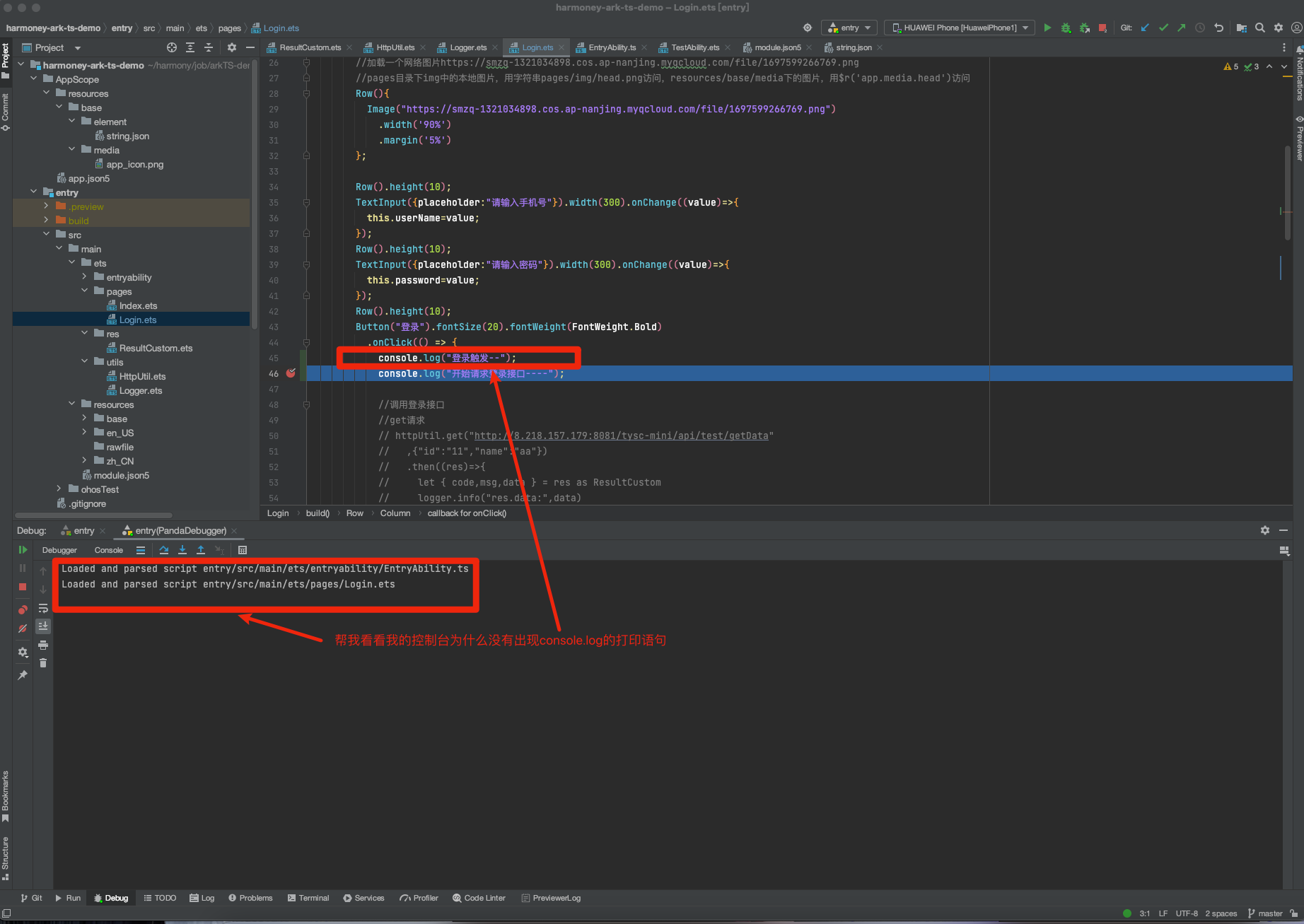Open IDE settings gear in top toolbar
1304x924 pixels.
pyautogui.click(x=1279, y=28)
